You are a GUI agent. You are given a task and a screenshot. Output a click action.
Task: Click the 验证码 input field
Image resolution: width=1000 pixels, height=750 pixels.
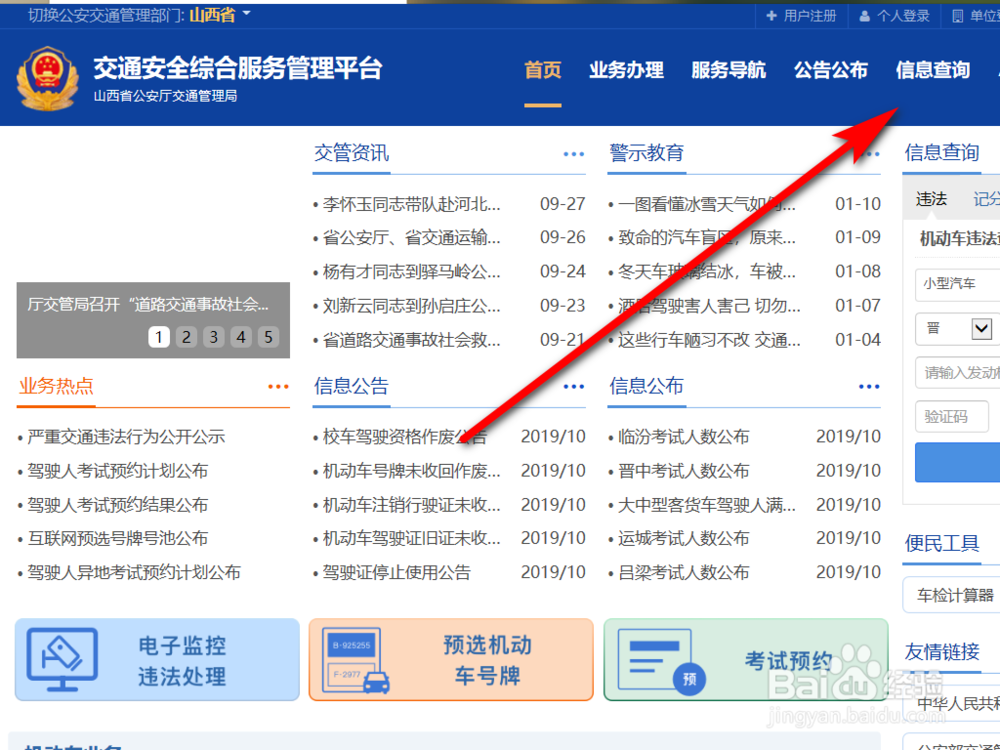coord(951,417)
